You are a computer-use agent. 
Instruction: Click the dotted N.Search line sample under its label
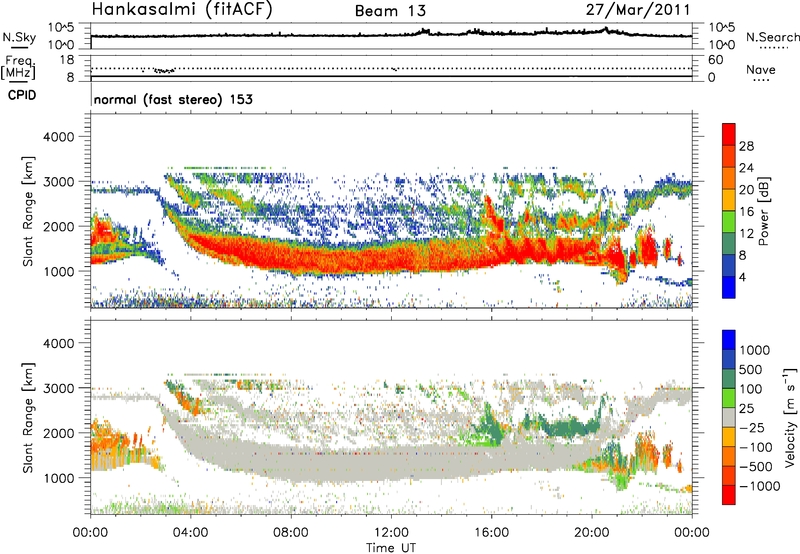pos(774,48)
